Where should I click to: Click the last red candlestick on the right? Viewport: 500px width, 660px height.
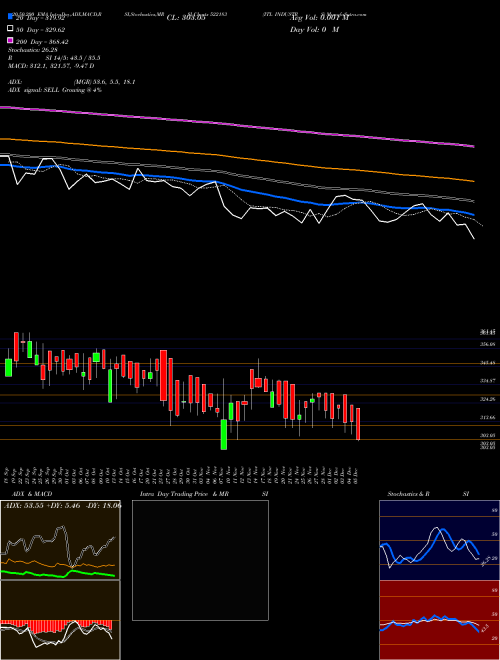point(358,424)
